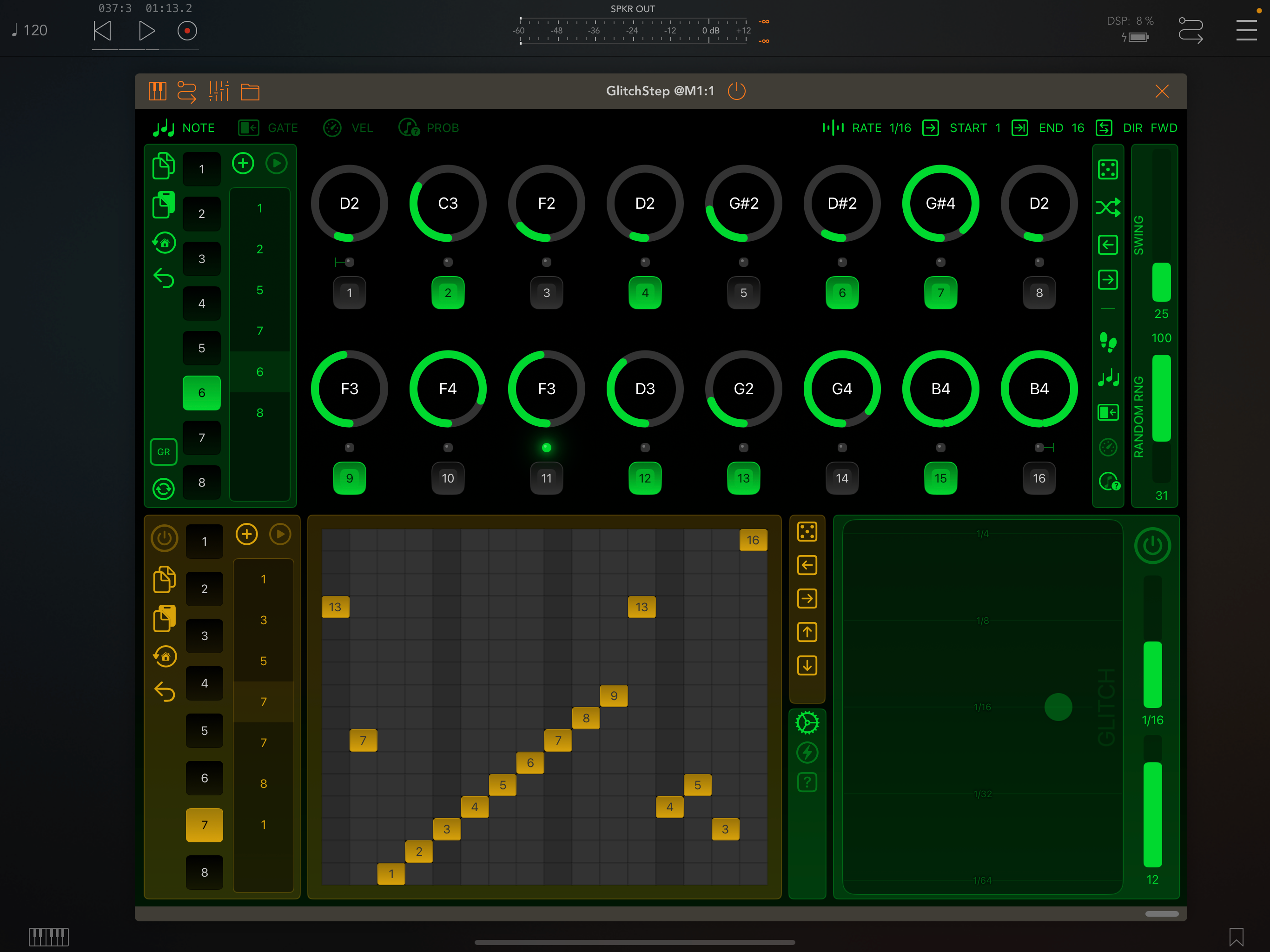
Task: Click the green shuffle steps icon
Action: coord(1107,207)
